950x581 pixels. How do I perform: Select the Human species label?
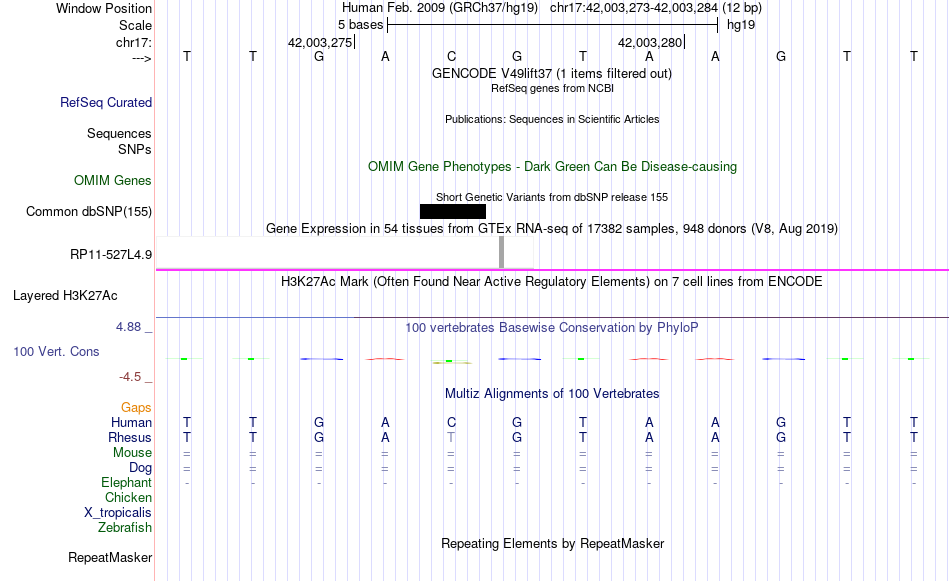click(131, 422)
